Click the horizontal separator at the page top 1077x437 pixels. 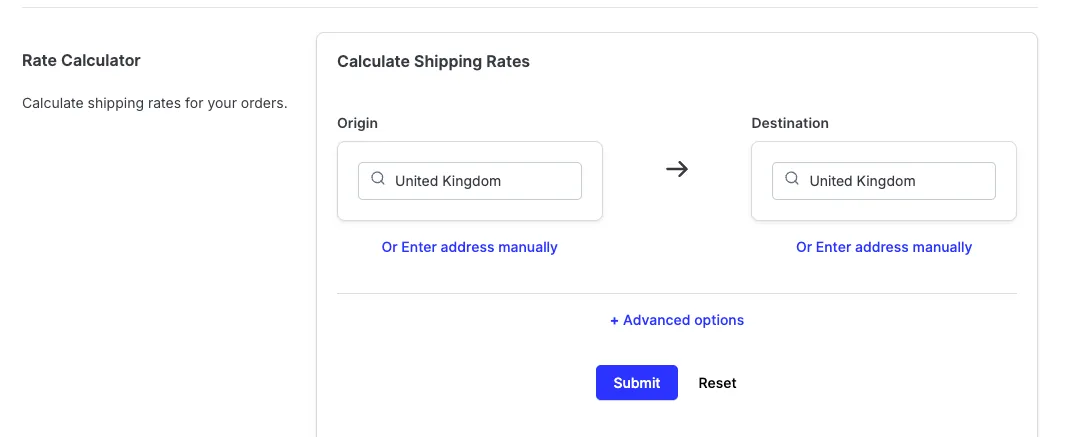click(530, 8)
